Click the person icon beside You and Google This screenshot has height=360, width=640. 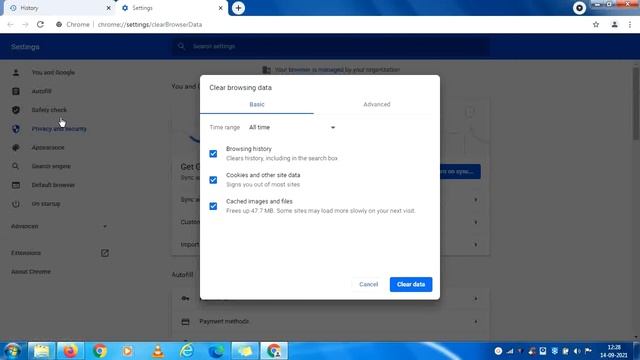(16, 72)
